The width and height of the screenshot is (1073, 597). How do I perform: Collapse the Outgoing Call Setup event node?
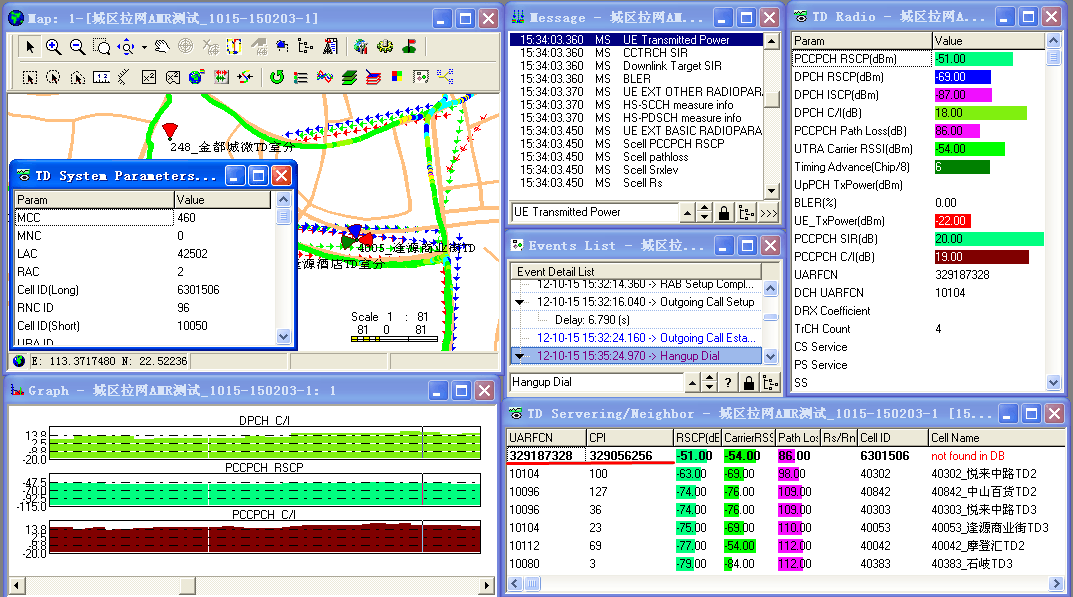520,302
